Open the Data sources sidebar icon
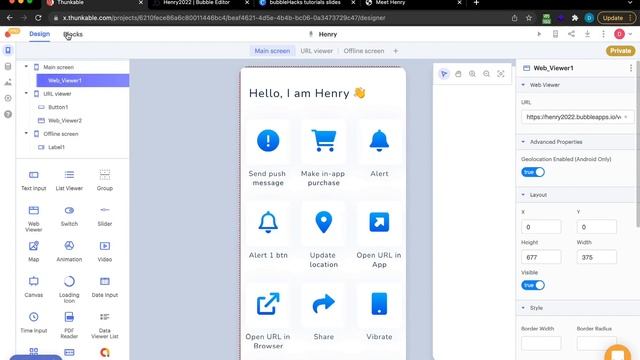Image resolution: width=640 pixels, height=360 pixels. [x=8, y=67]
